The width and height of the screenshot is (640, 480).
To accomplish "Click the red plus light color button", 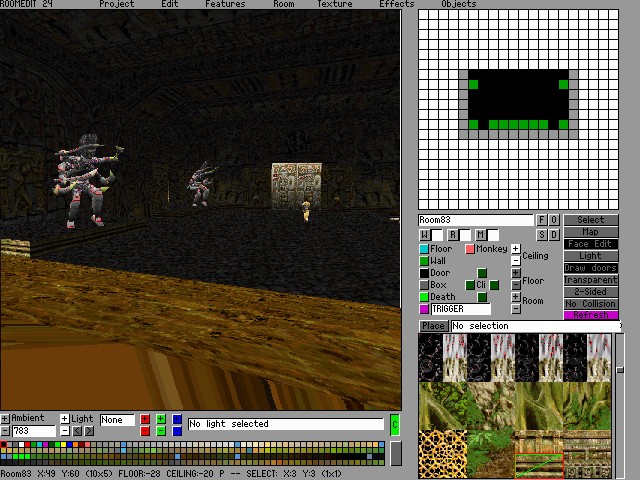I will pyautogui.click(x=145, y=419).
